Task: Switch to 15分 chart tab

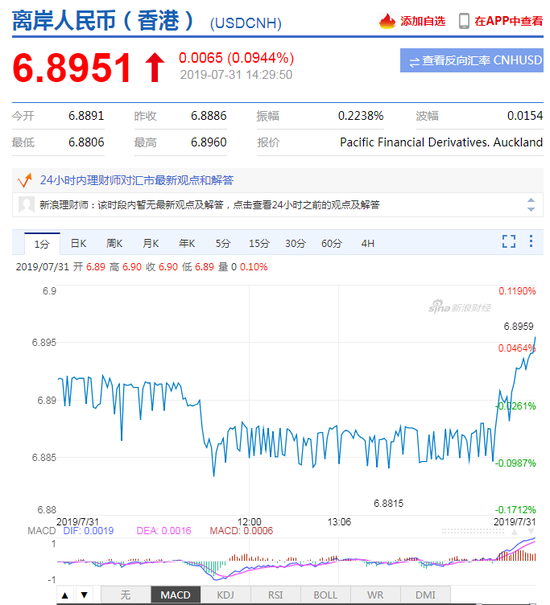Action: [259, 243]
